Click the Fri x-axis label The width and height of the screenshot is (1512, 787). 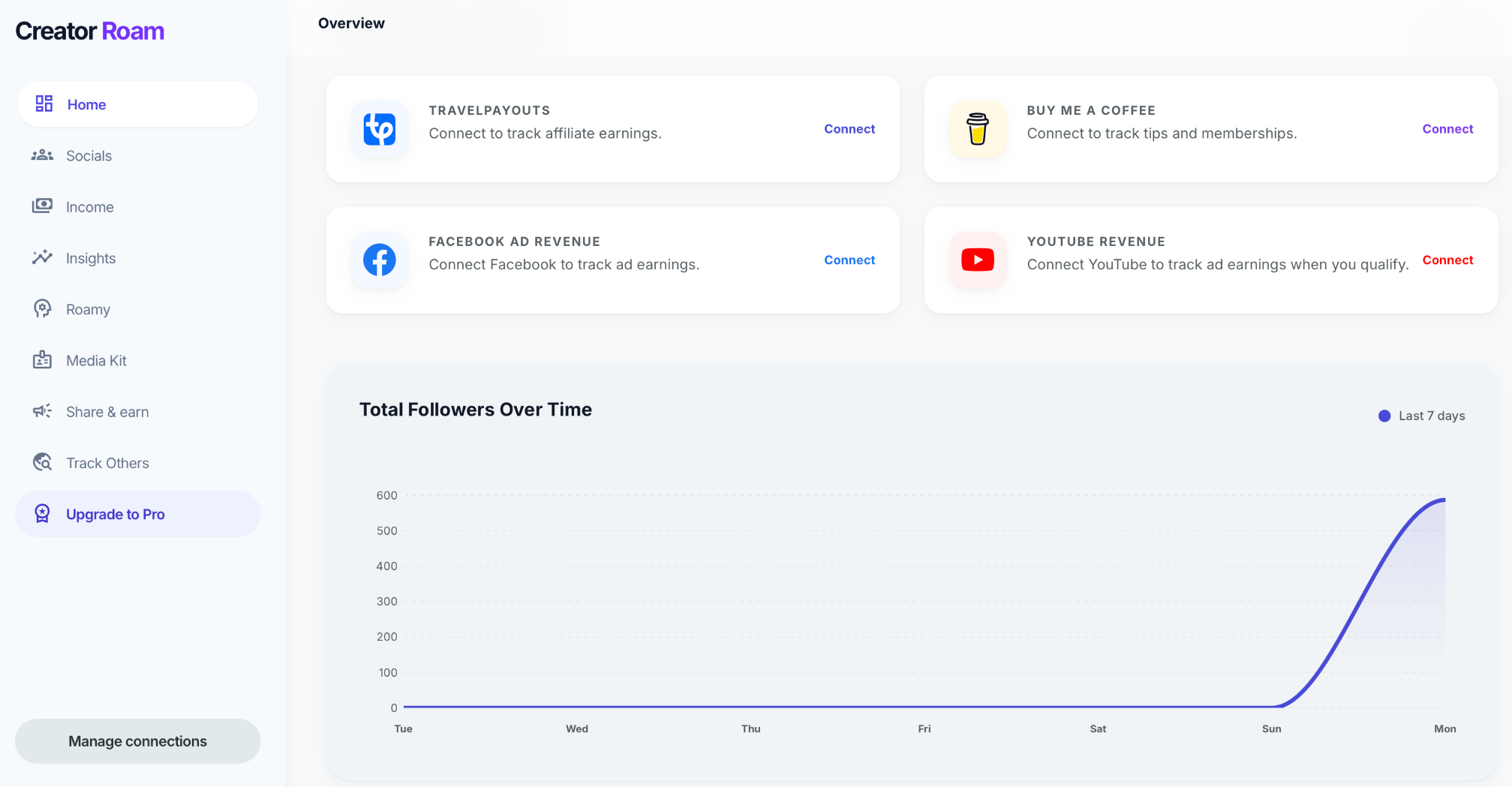pos(924,728)
